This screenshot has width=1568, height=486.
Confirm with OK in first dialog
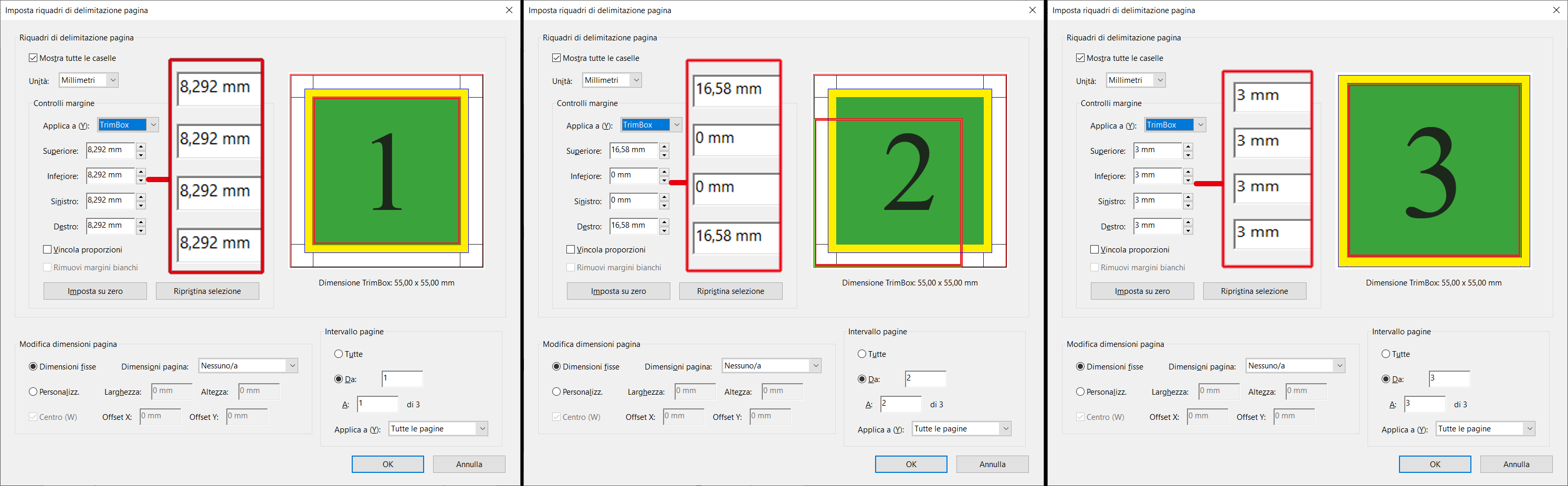[388, 464]
